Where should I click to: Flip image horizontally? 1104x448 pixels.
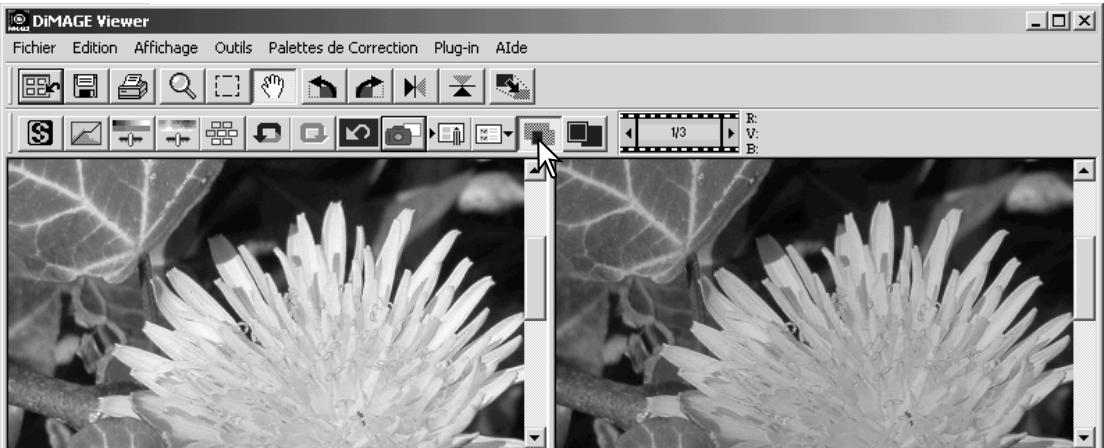pyautogui.click(x=415, y=86)
